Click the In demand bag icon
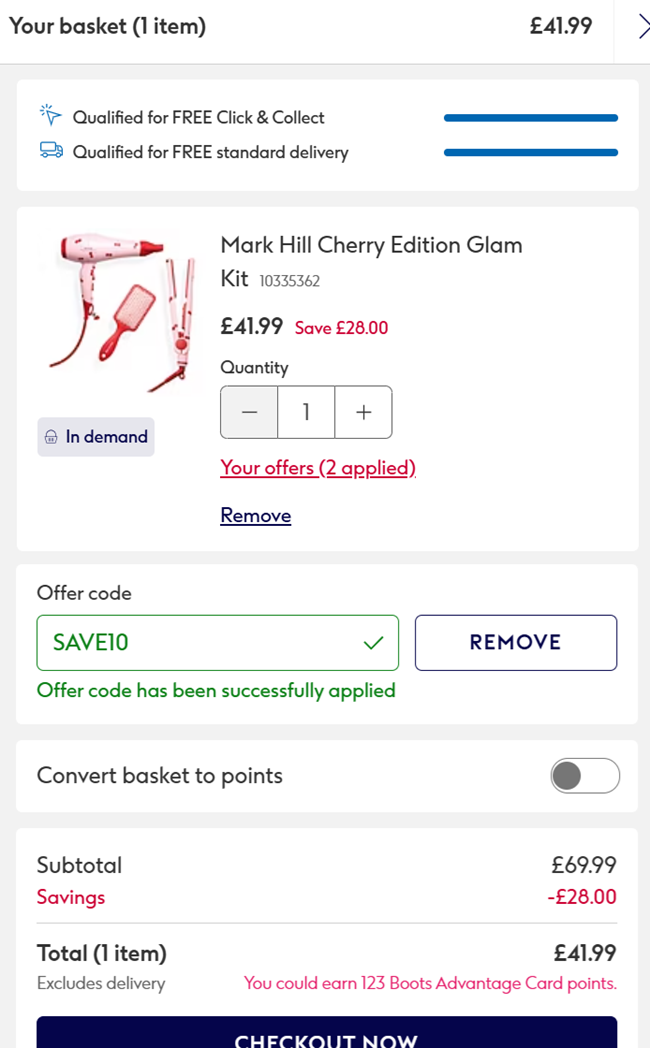Viewport: 650px width, 1048px height. [x=53, y=436]
